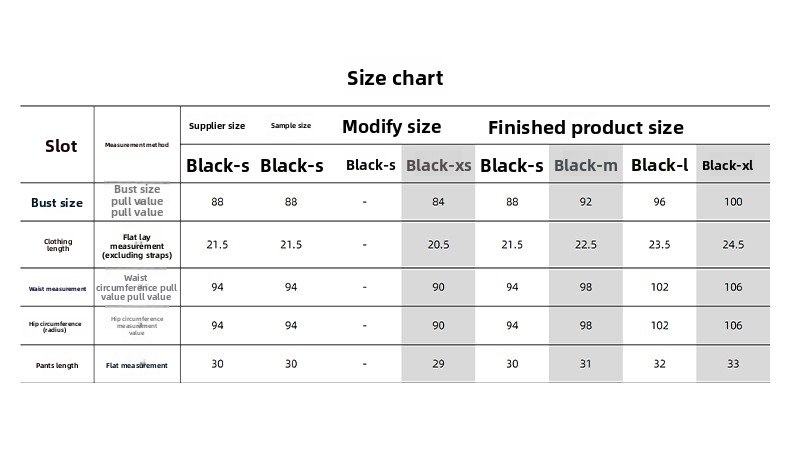Select the "Flat measurement" method cell

[x=137, y=366]
